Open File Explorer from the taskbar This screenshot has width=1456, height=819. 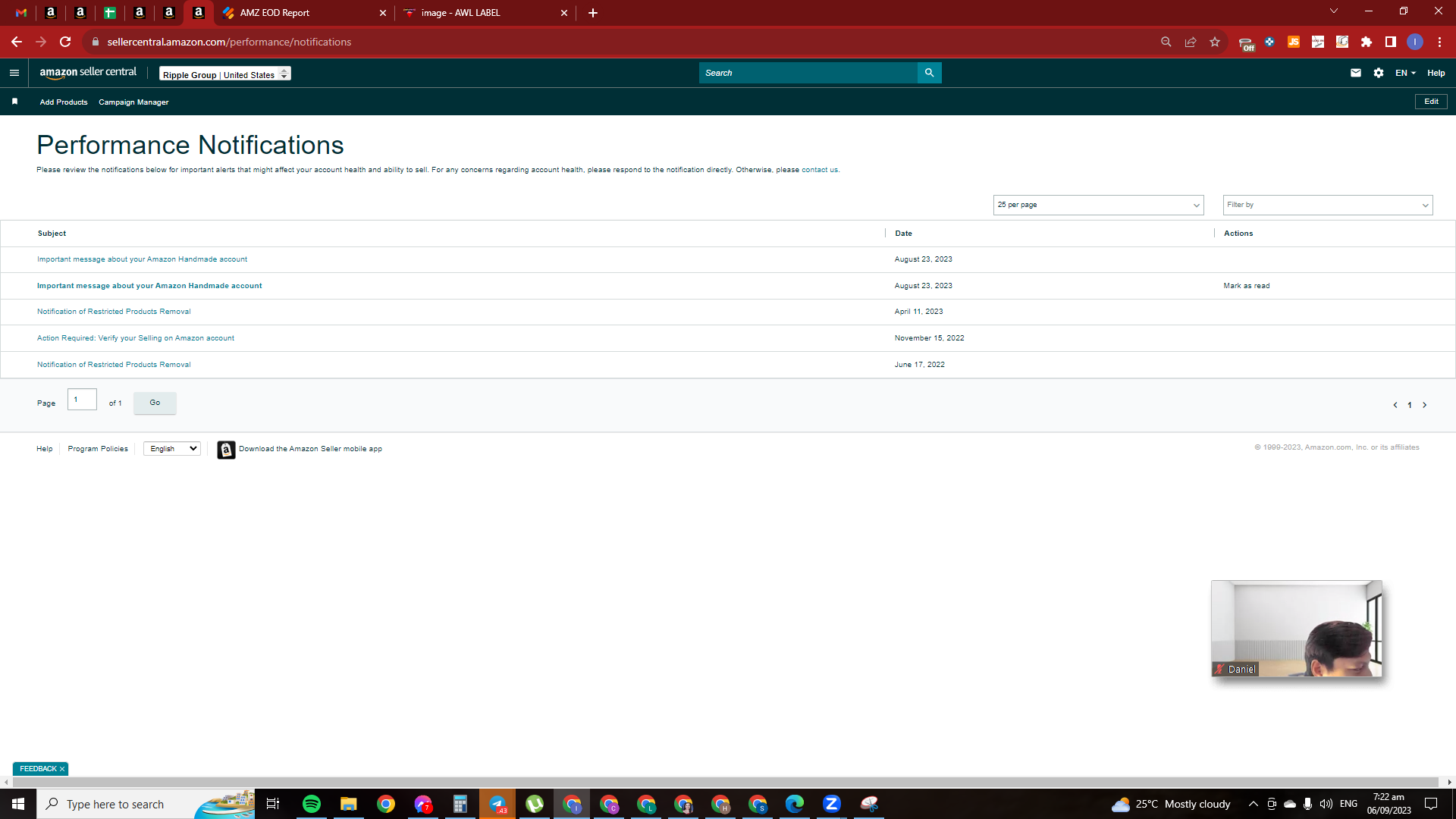point(349,804)
